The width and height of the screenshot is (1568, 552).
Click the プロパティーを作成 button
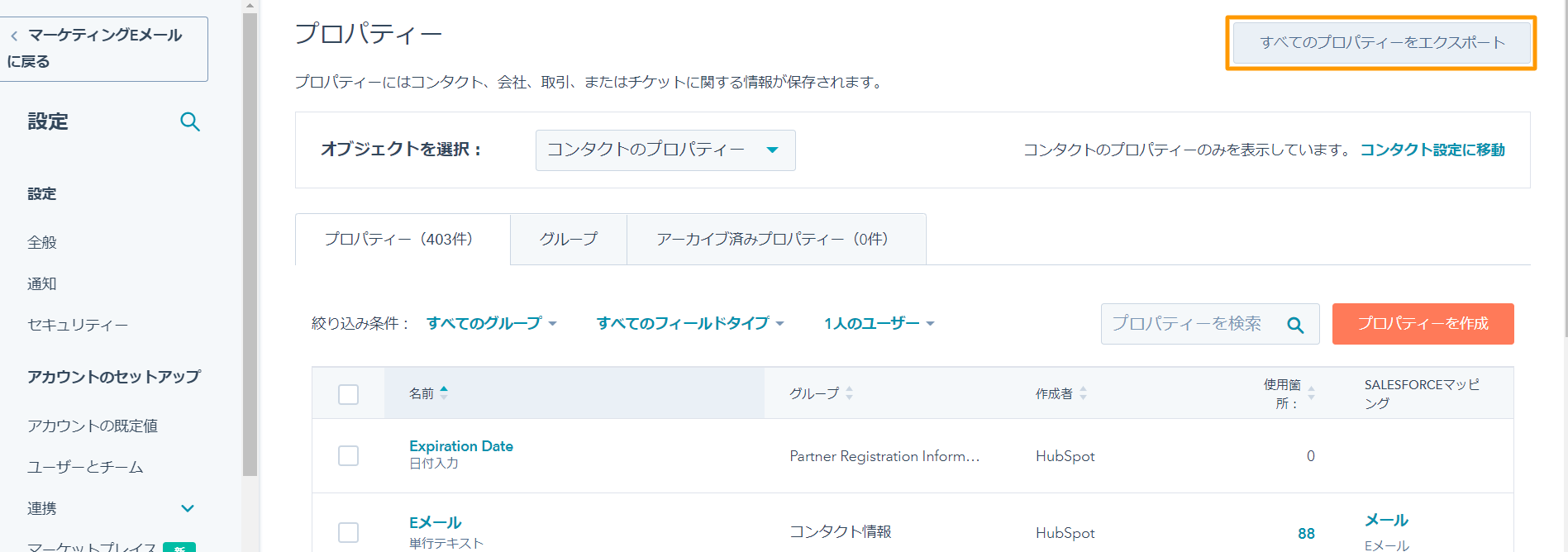(1423, 324)
